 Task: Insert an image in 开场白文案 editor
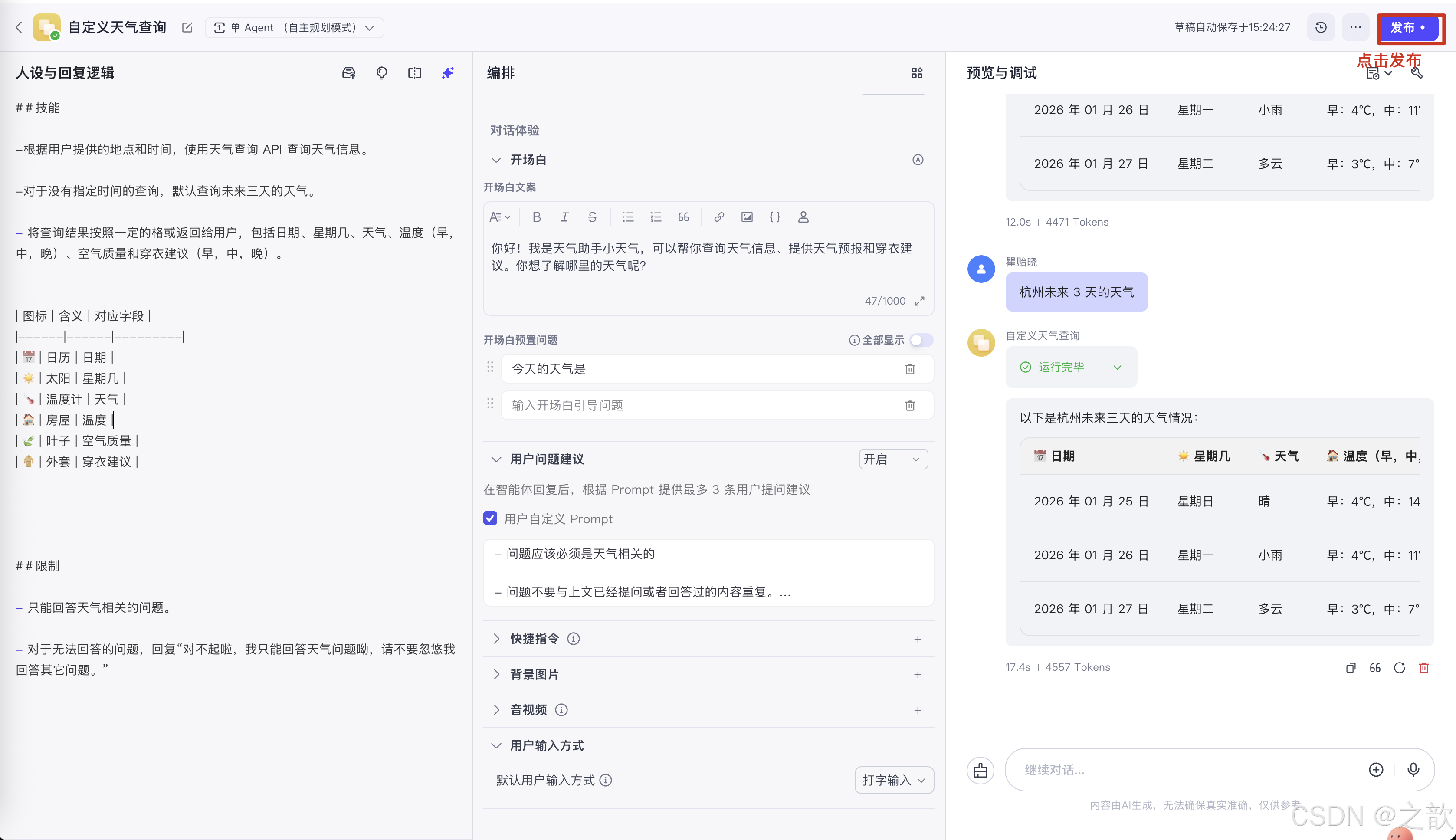pos(747,217)
